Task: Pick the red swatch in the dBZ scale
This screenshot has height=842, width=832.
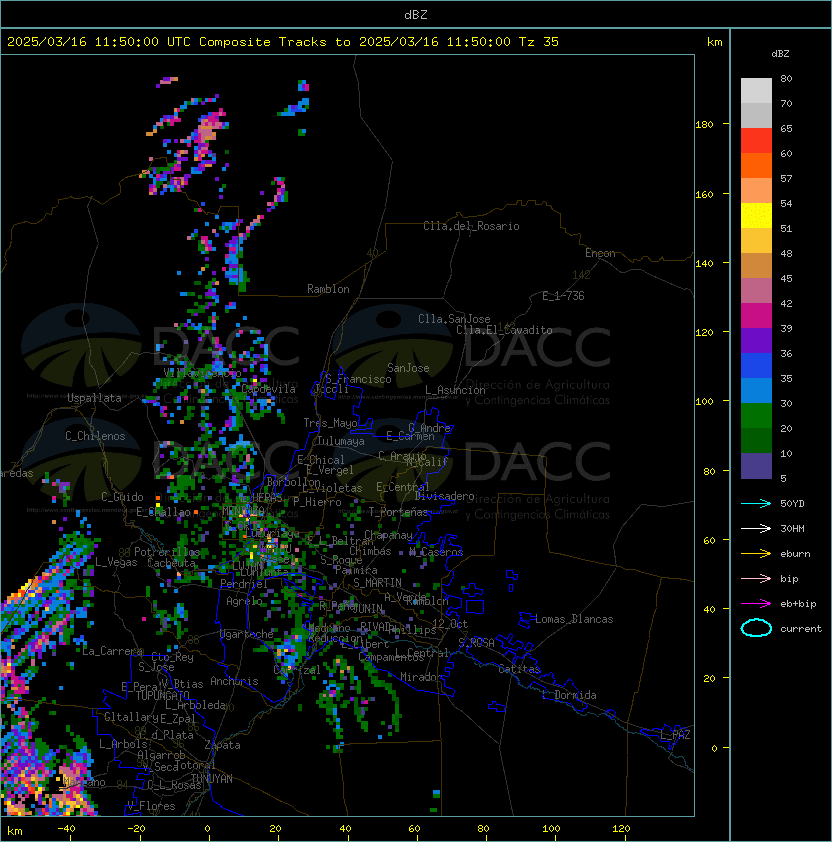Action: pos(756,140)
